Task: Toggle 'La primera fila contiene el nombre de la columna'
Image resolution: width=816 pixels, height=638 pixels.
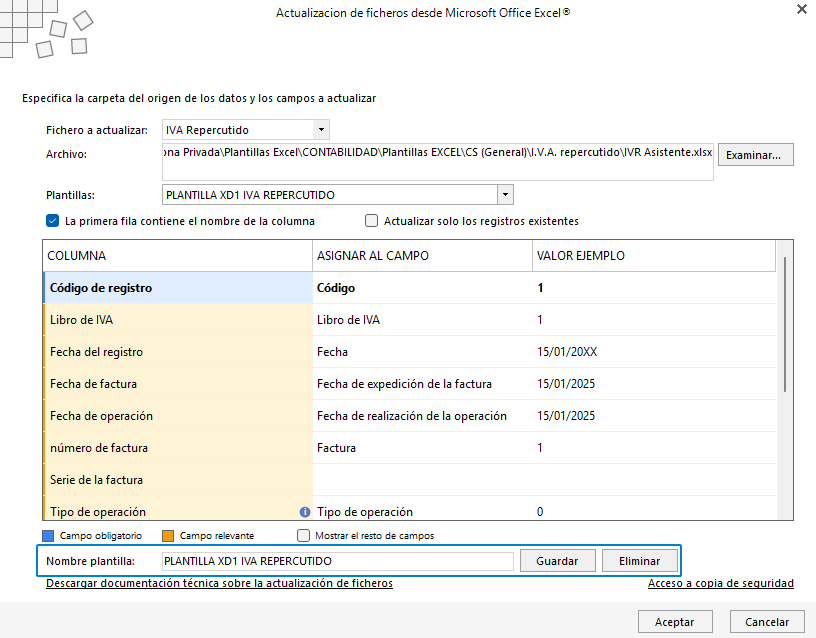Action: coord(53,221)
